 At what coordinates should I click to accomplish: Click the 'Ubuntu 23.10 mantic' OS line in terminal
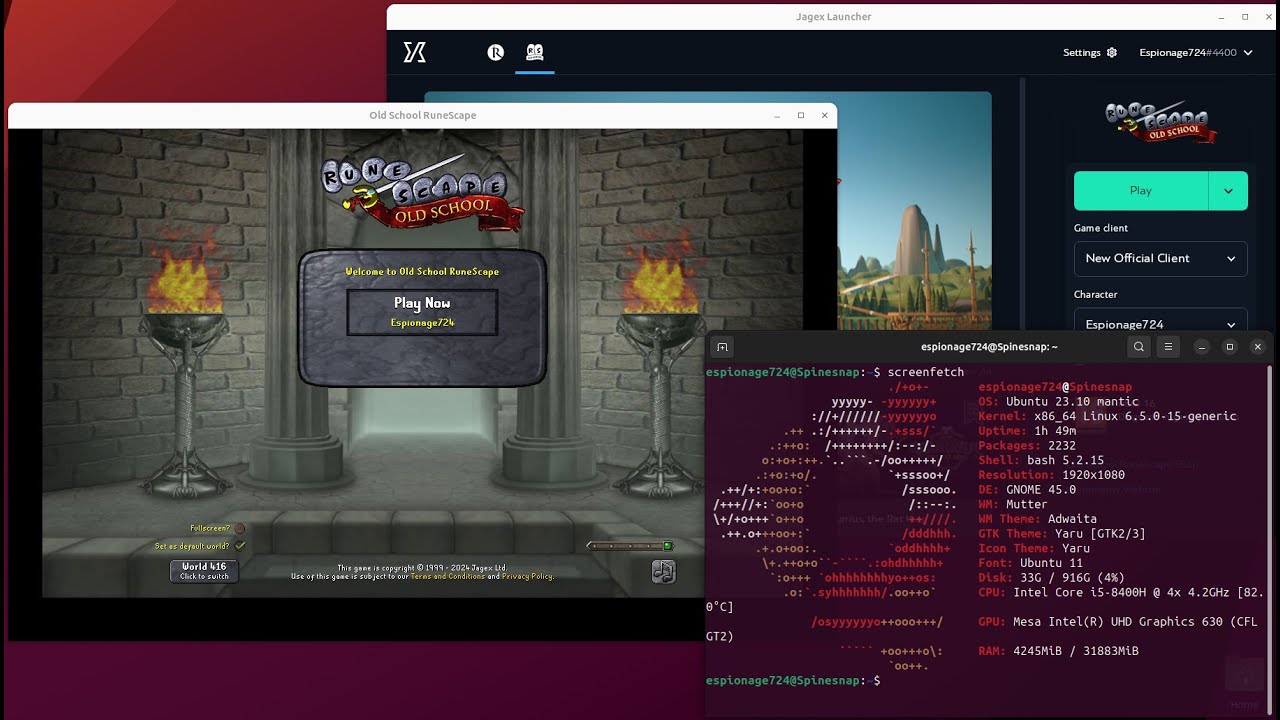pos(1058,402)
